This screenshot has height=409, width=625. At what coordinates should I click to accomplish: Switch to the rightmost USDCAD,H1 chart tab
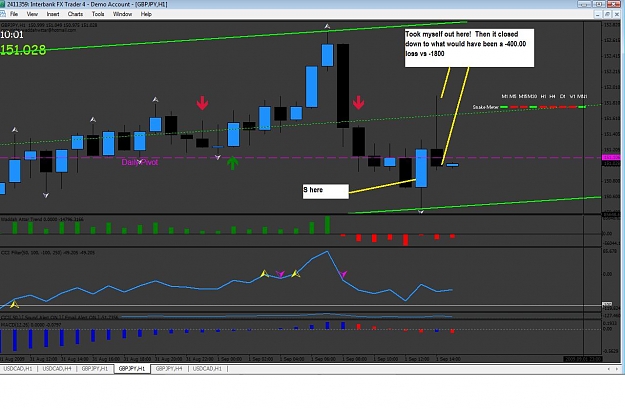coord(207,369)
